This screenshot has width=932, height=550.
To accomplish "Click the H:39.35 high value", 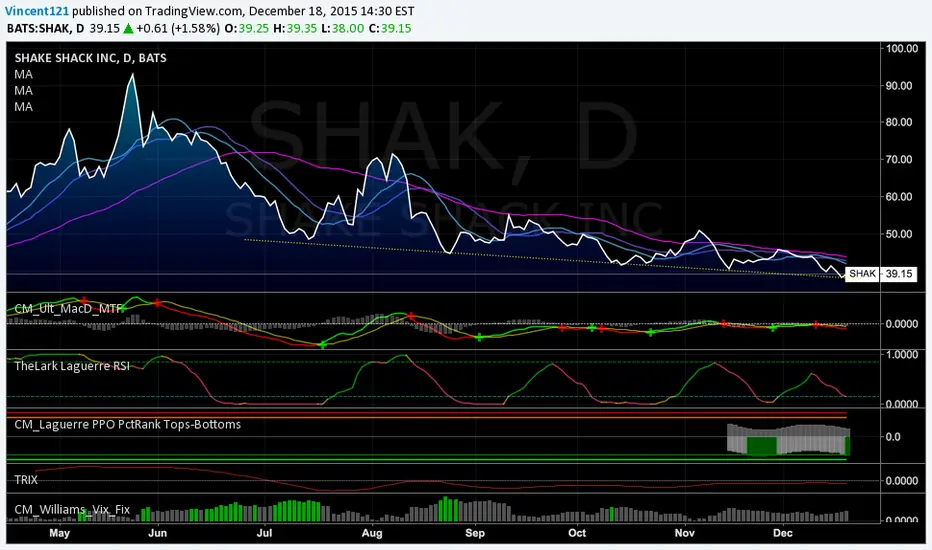I will point(295,28).
